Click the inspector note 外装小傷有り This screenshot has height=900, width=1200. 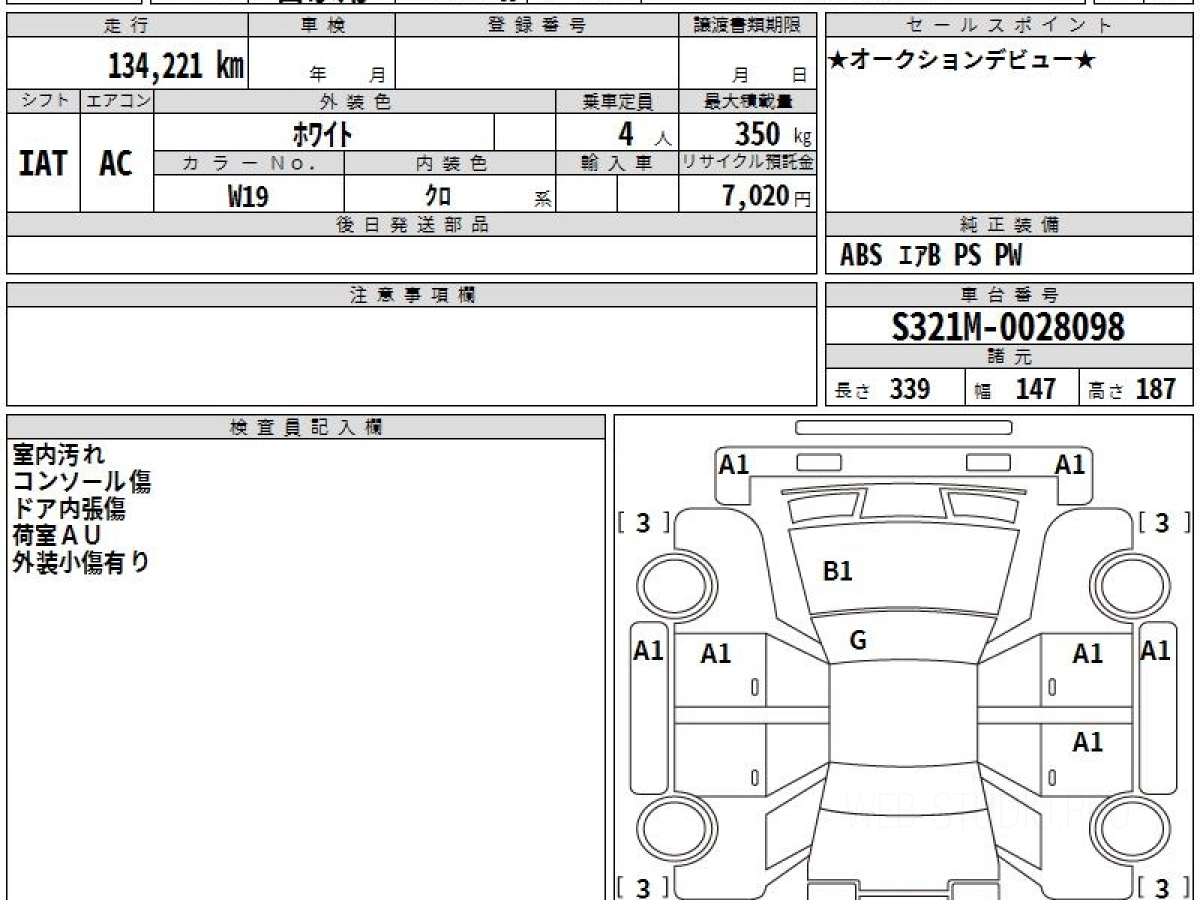(x=81, y=562)
